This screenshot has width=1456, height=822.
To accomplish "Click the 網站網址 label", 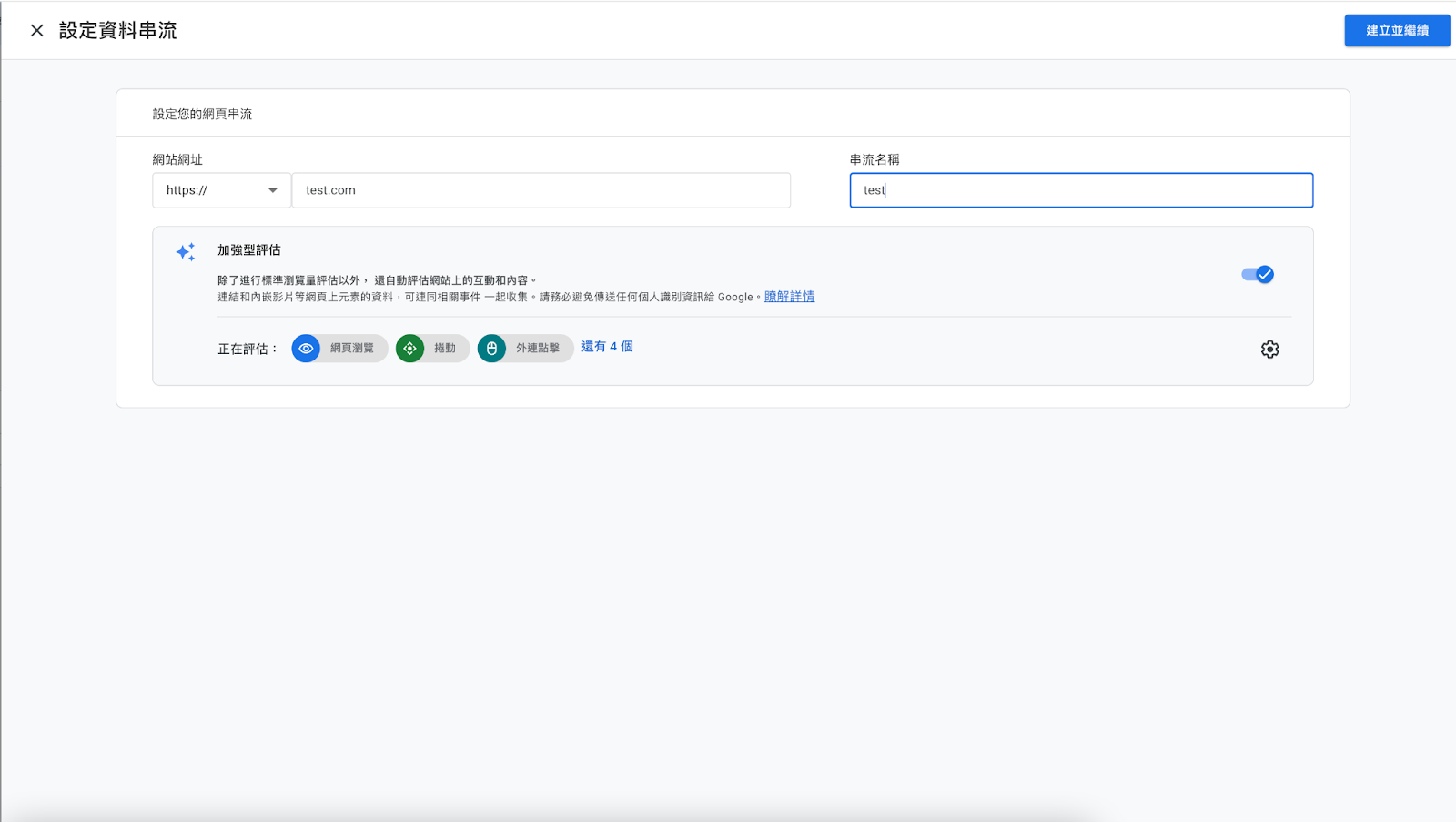I will pyautogui.click(x=177, y=159).
